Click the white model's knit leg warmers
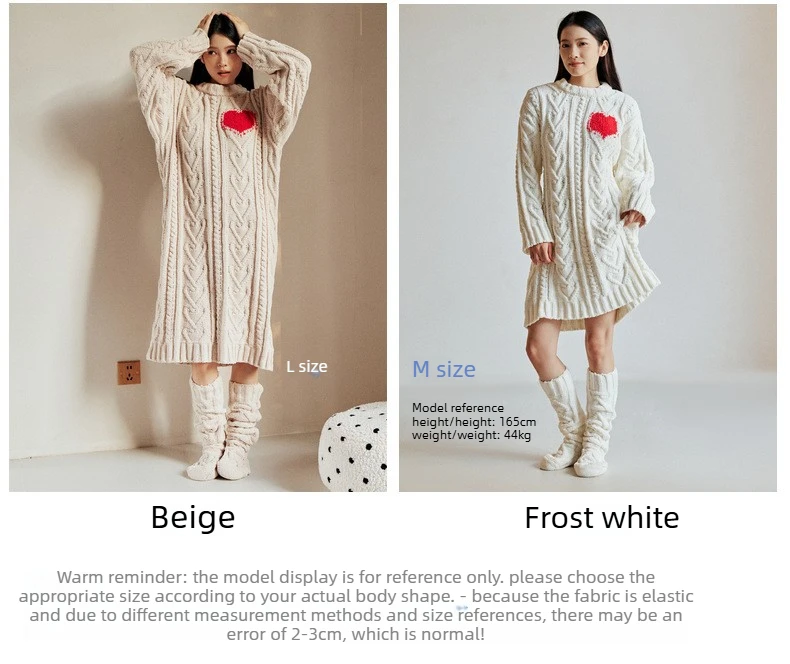Screen dimensions: 790x664 tap(579, 422)
